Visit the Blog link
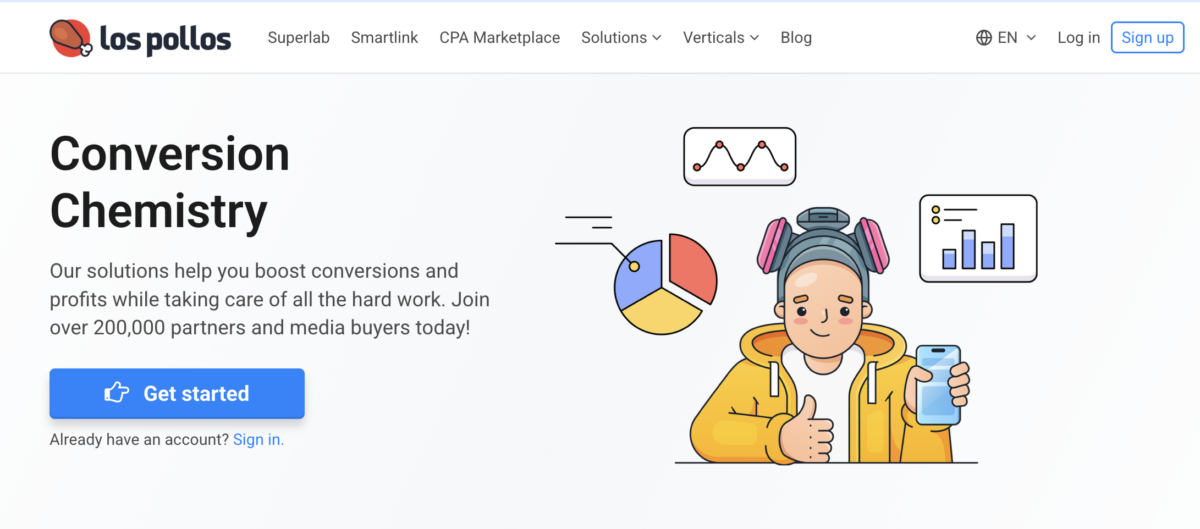1200x529 pixels. (796, 38)
